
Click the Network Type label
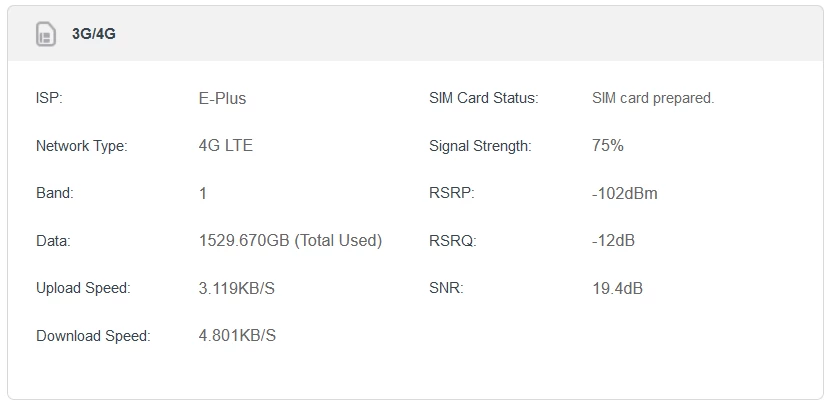coord(81,146)
